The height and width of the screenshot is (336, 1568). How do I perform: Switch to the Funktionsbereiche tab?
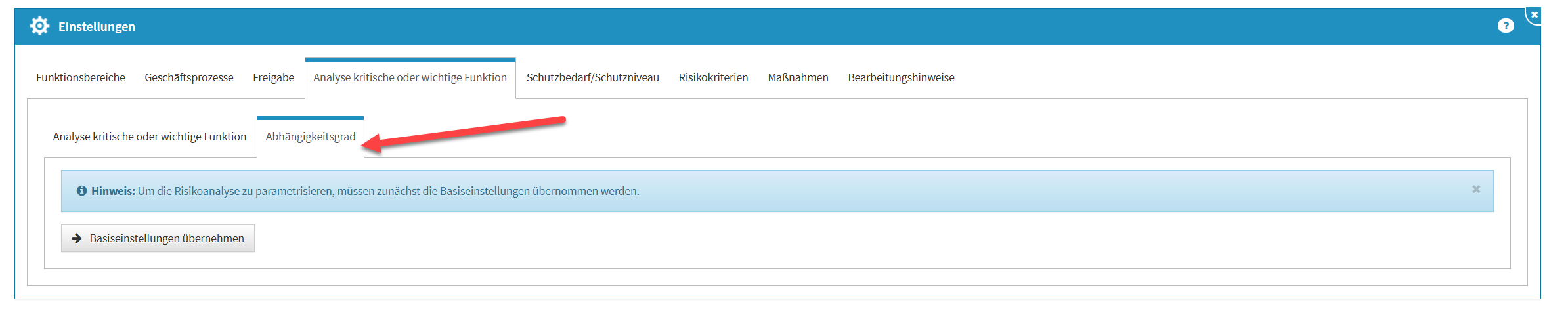(81, 77)
